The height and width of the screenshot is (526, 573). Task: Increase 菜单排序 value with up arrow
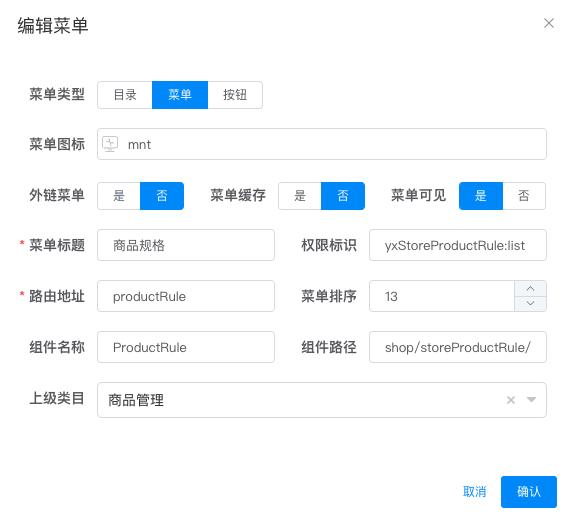530,288
